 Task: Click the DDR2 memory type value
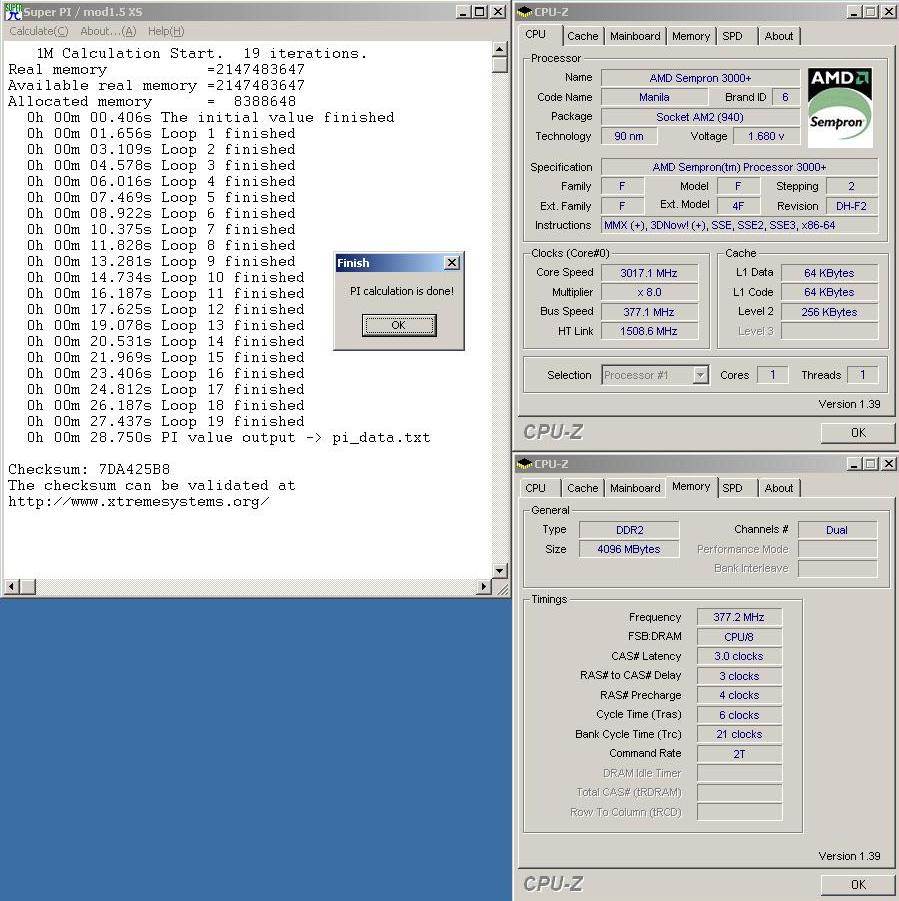tap(629, 530)
